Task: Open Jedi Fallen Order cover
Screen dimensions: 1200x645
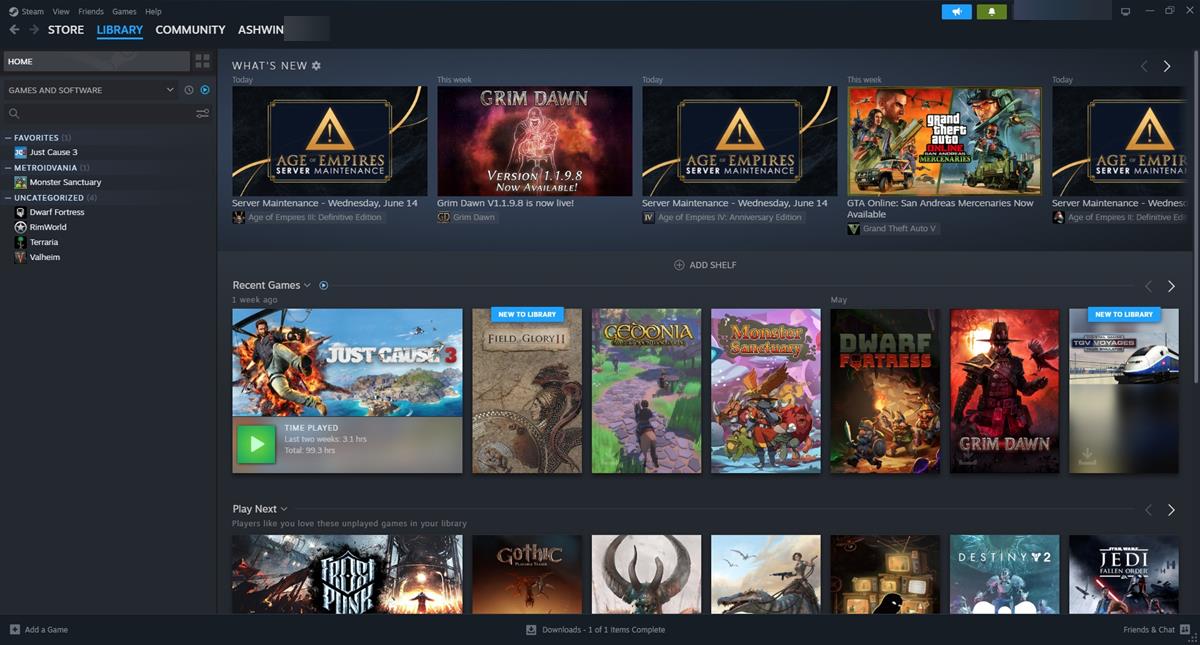Action: pyautogui.click(x=1124, y=574)
